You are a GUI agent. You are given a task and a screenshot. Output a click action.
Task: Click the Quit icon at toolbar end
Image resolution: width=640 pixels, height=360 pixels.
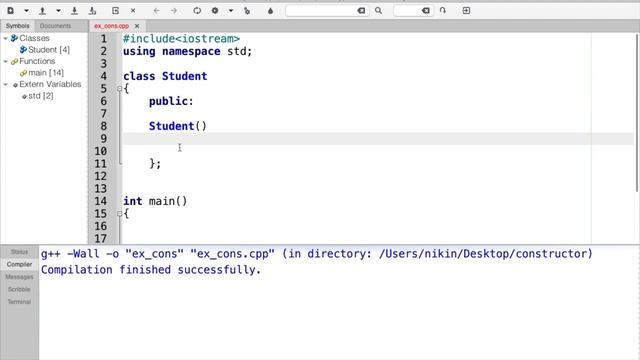[466, 11]
